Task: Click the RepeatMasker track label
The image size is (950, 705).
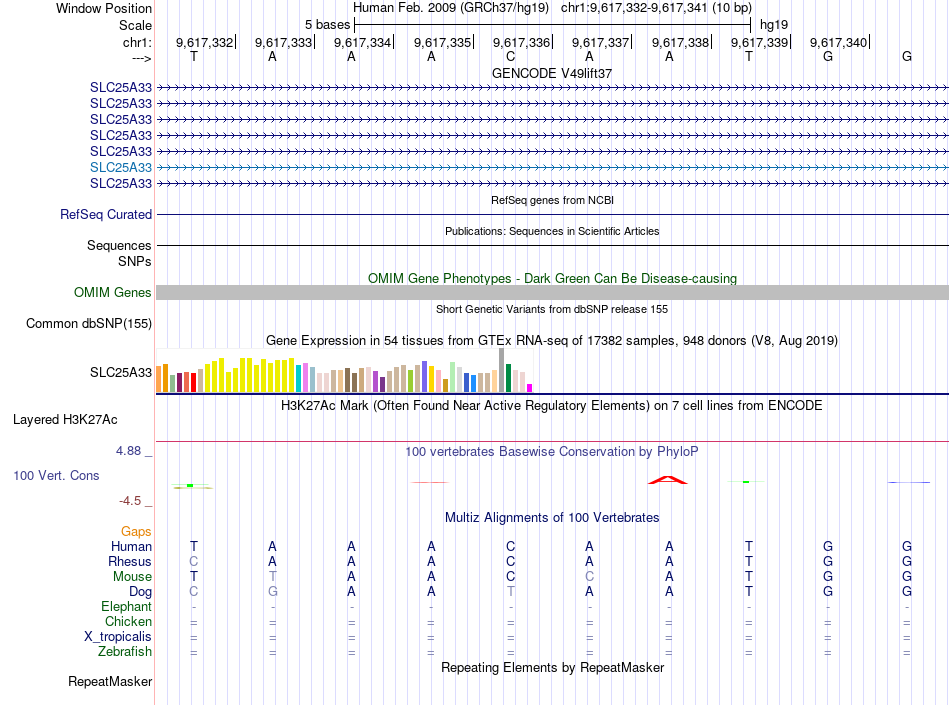Action: tap(110, 682)
